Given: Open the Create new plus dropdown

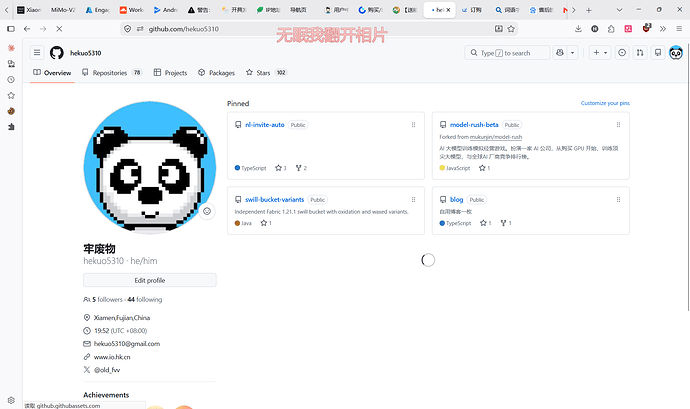Looking at the screenshot, I should (x=600, y=53).
